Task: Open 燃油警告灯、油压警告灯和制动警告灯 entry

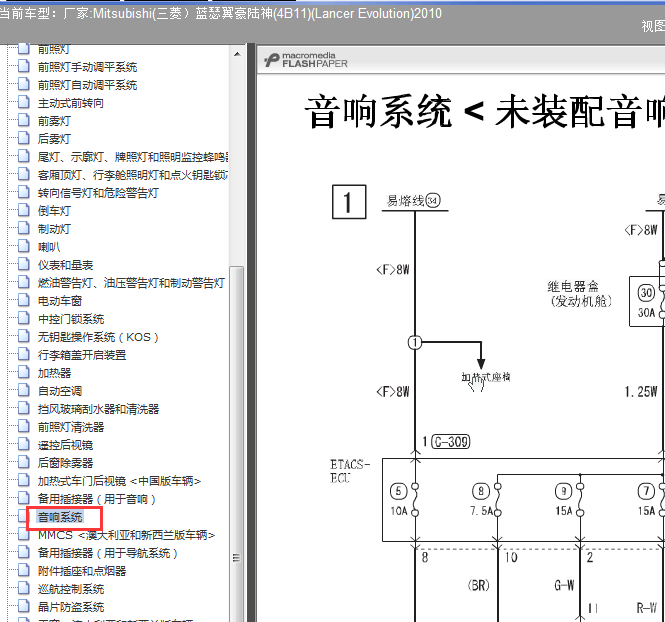Action: tap(131, 283)
